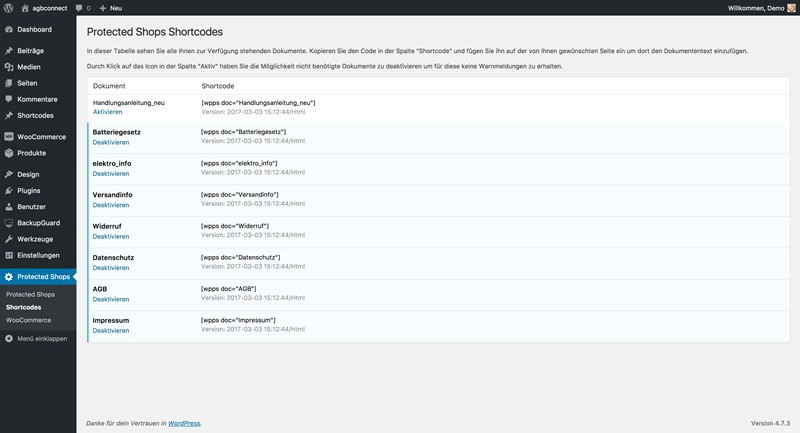Click the WordPress logo icon in admin bar
Image resolution: width=800 pixels, height=433 pixels.
point(8,8)
